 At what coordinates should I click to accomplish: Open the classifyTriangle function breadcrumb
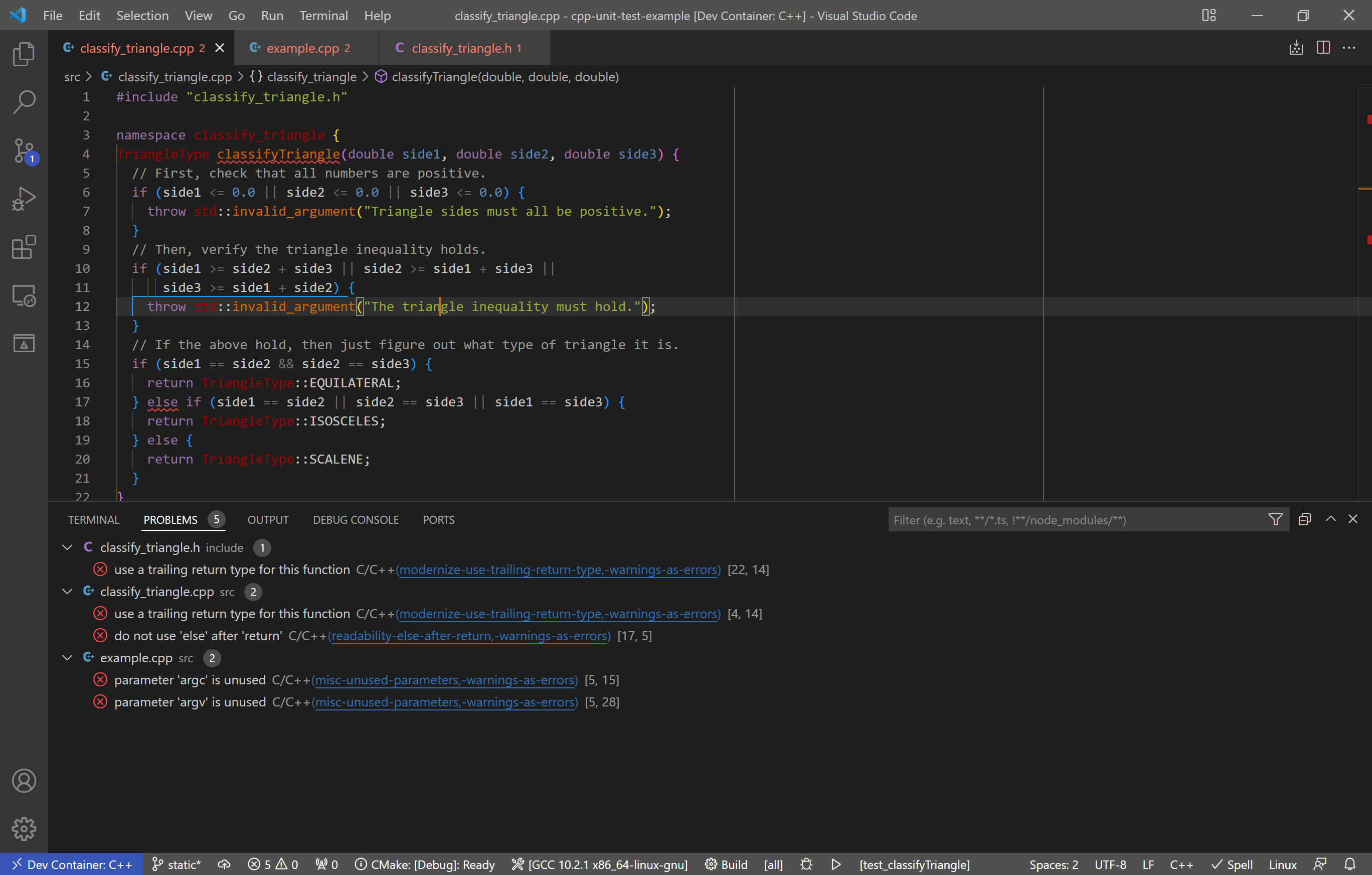[x=496, y=76]
